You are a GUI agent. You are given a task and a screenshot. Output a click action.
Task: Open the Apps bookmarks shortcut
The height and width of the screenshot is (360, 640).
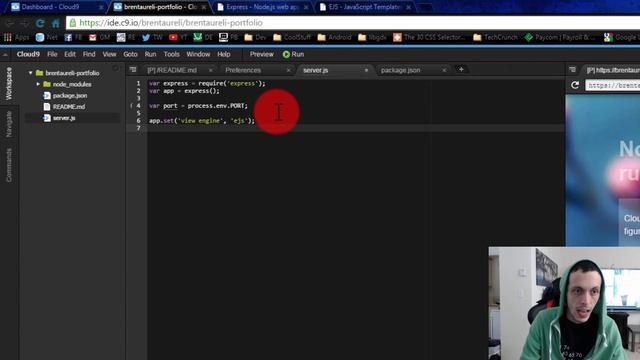(16, 38)
